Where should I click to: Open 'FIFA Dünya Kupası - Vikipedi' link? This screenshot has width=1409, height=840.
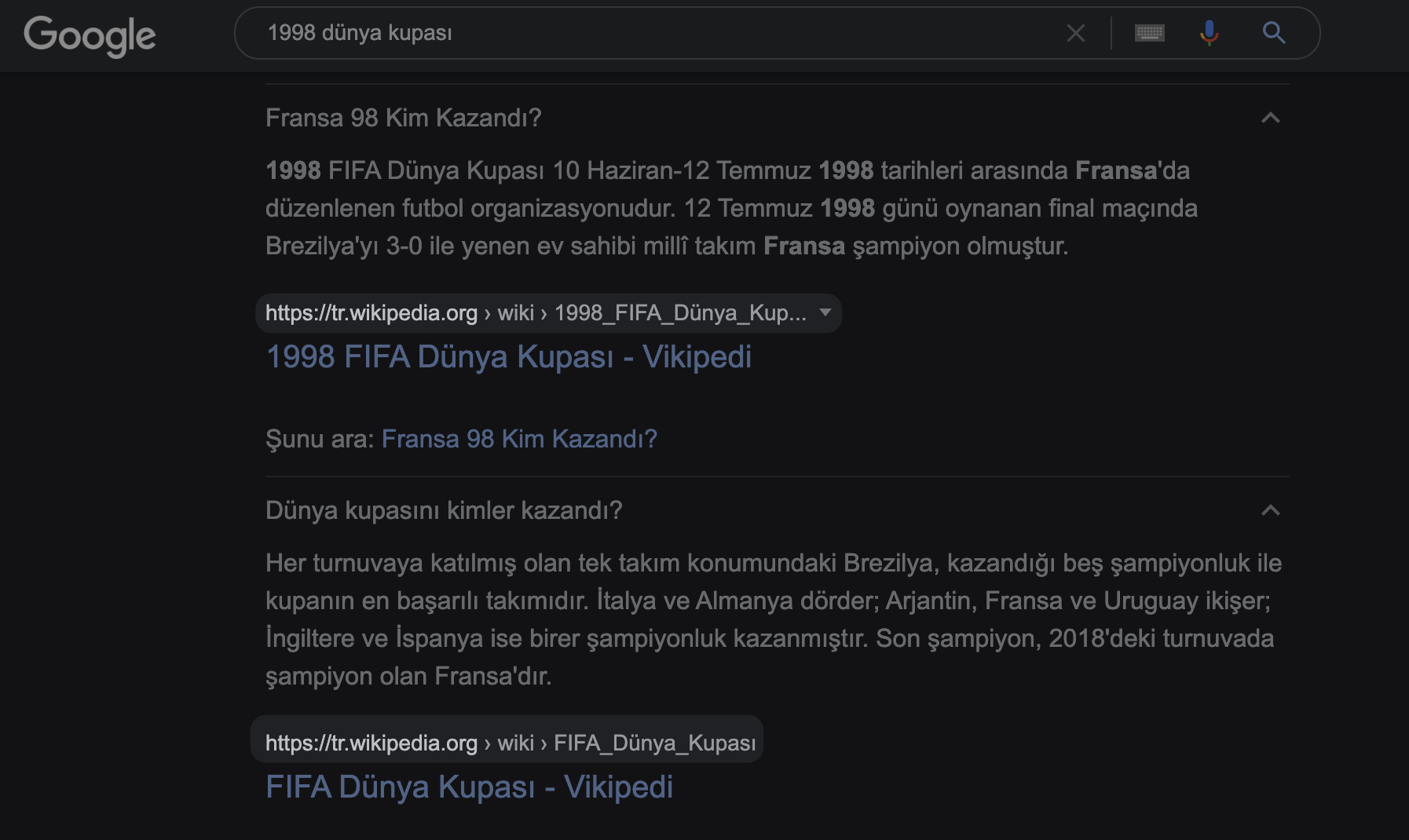coord(469,787)
